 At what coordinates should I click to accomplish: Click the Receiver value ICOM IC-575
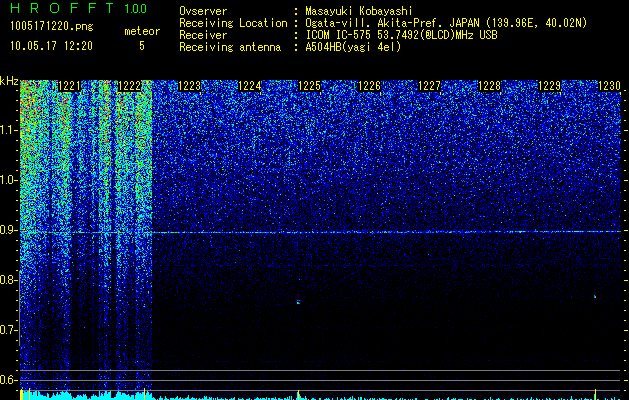click(339, 35)
